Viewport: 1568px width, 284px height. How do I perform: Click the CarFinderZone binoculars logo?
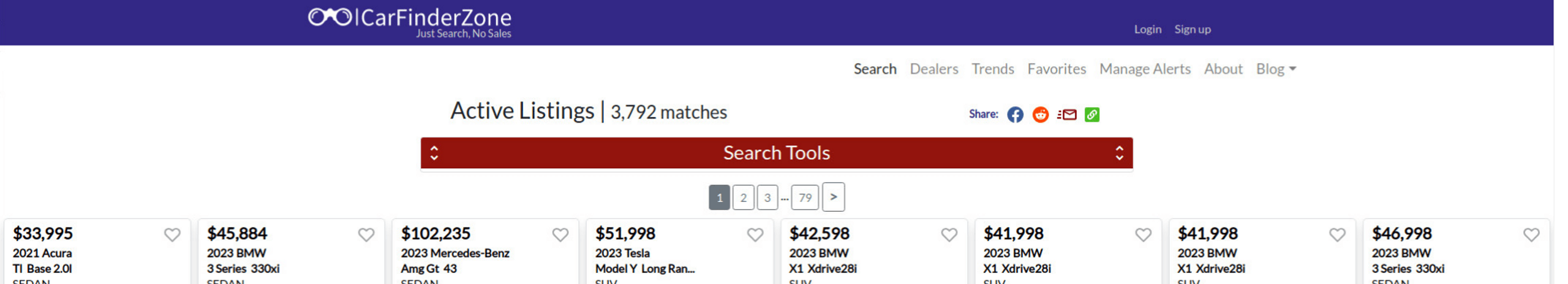click(330, 17)
